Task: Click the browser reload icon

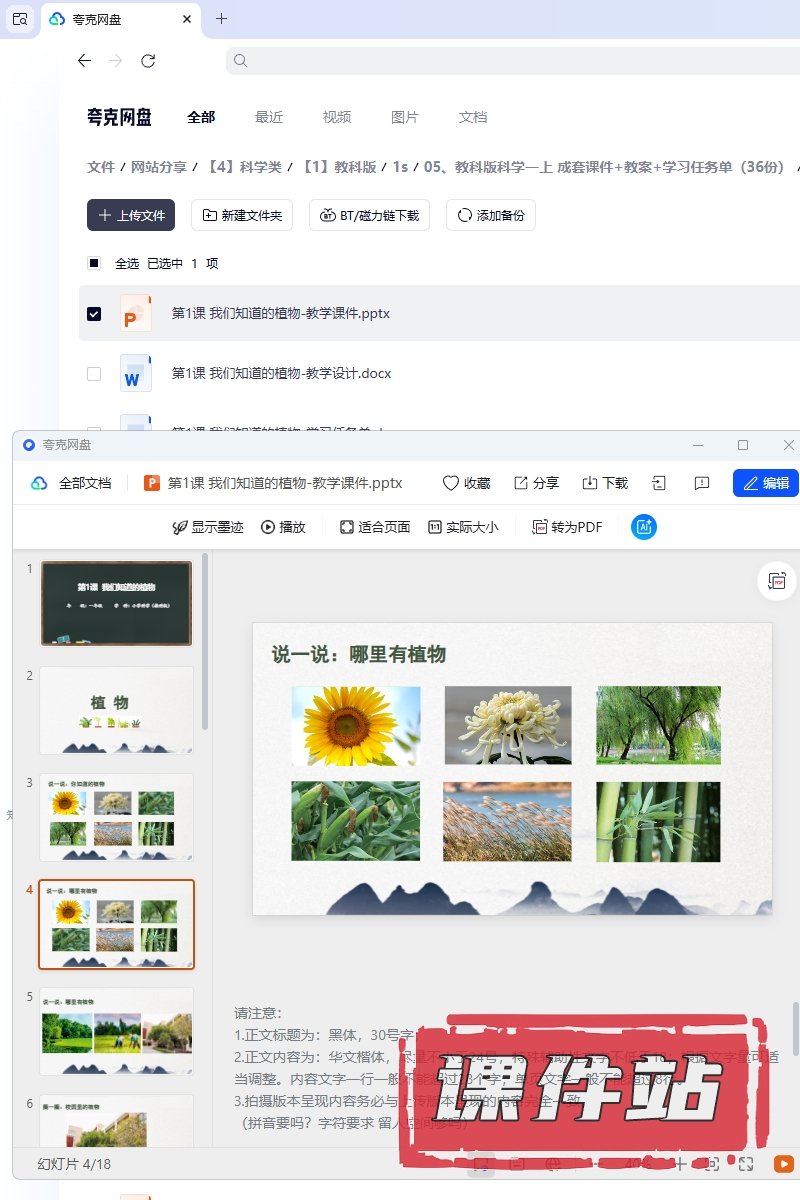Action: [x=148, y=61]
